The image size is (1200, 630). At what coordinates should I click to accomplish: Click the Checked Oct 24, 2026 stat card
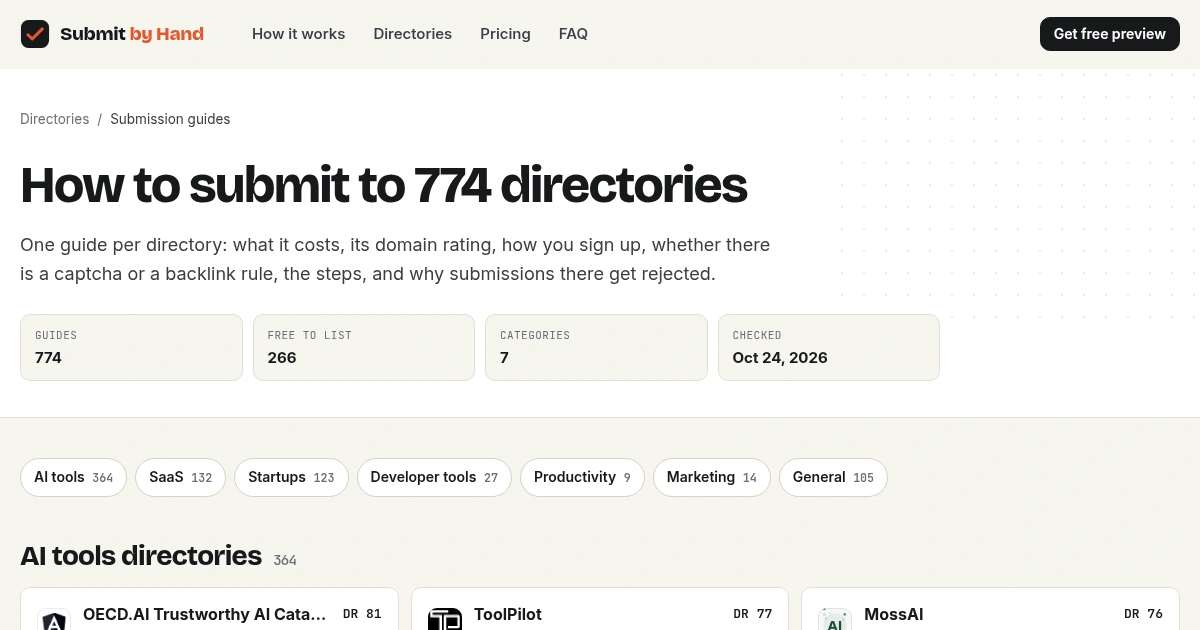click(829, 347)
